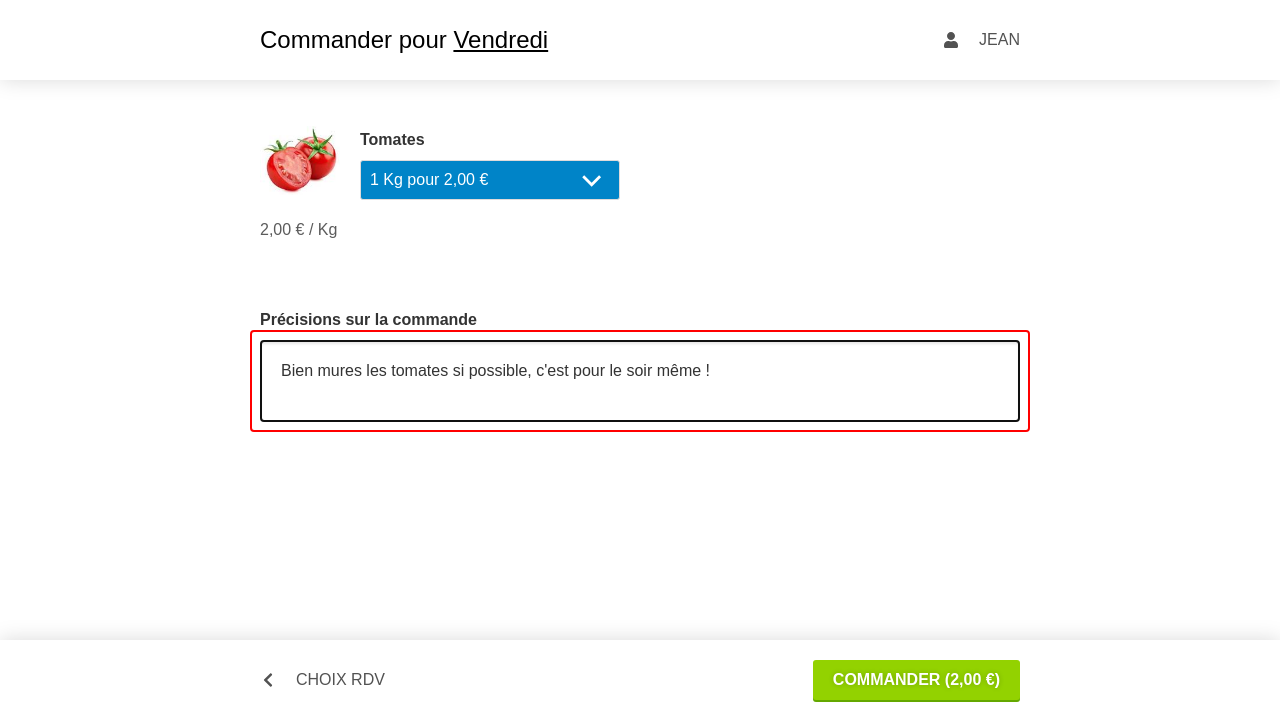Focus the order details text area
Screen dimensions: 1280x720
click(640, 381)
